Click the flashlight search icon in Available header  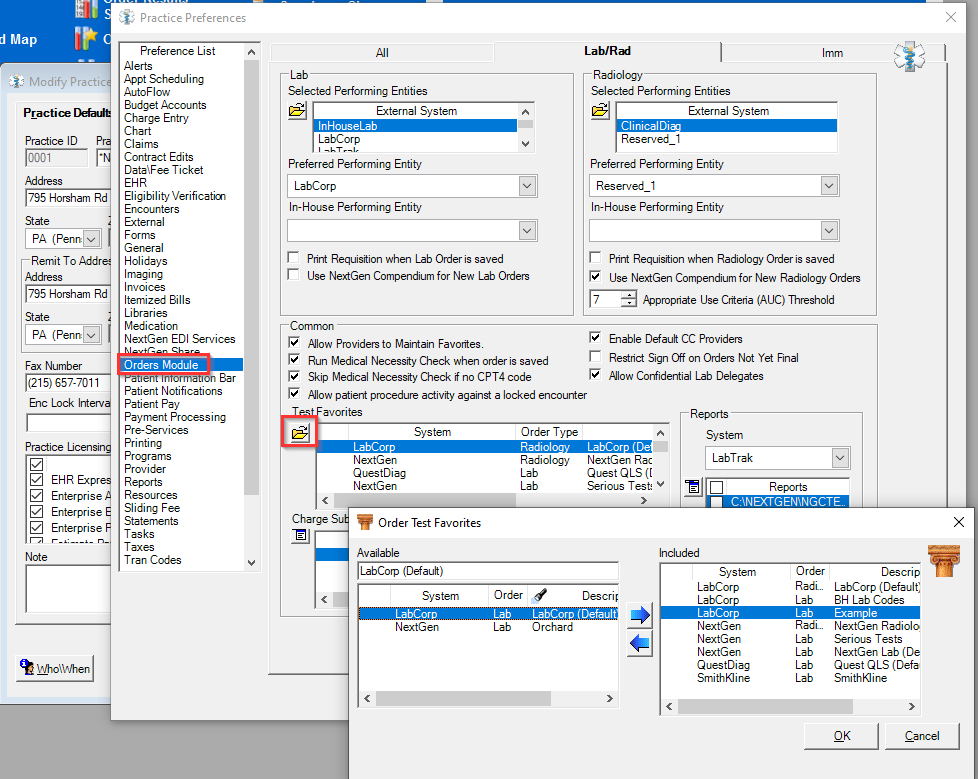pyautogui.click(x=540, y=596)
